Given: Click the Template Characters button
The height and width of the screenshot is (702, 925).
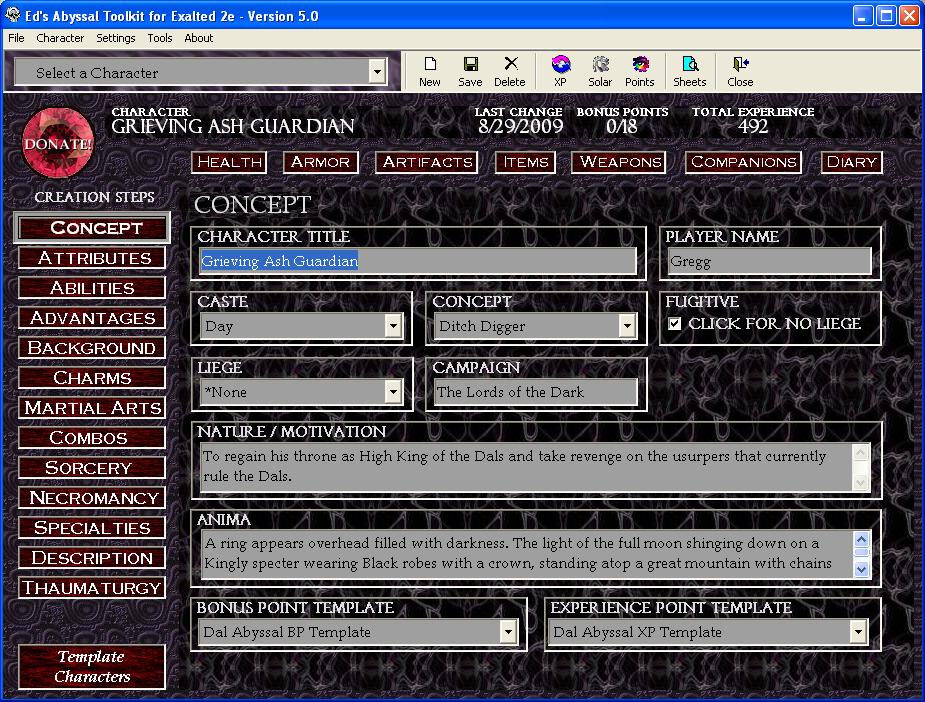Looking at the screenshot, I should [x=91, y=666].
